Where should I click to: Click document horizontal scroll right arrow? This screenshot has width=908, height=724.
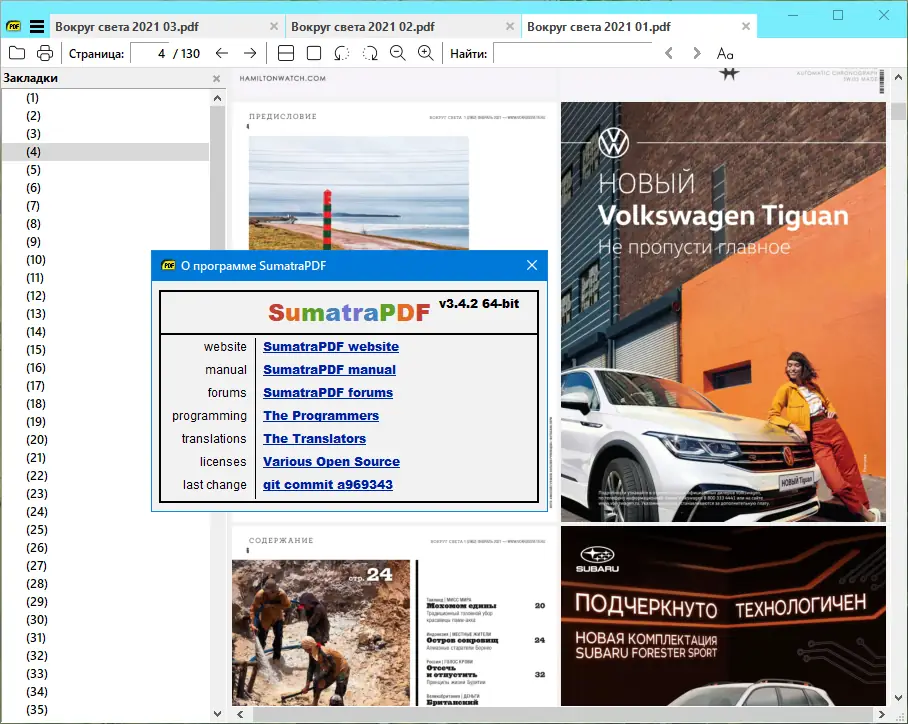pyautogui.click(x=881, y=714)
